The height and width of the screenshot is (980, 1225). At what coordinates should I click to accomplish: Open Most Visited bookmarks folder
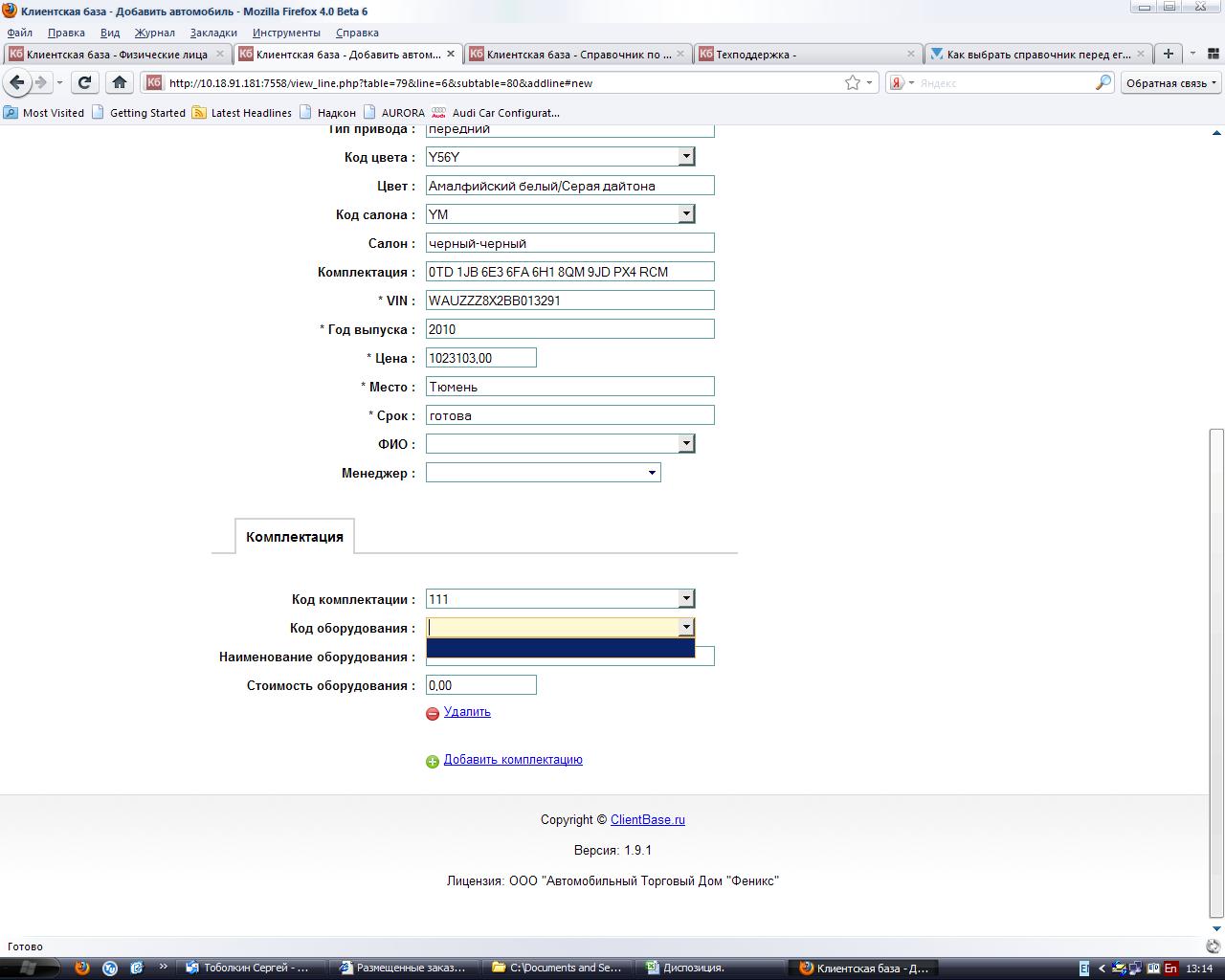(x=44, y=112)
